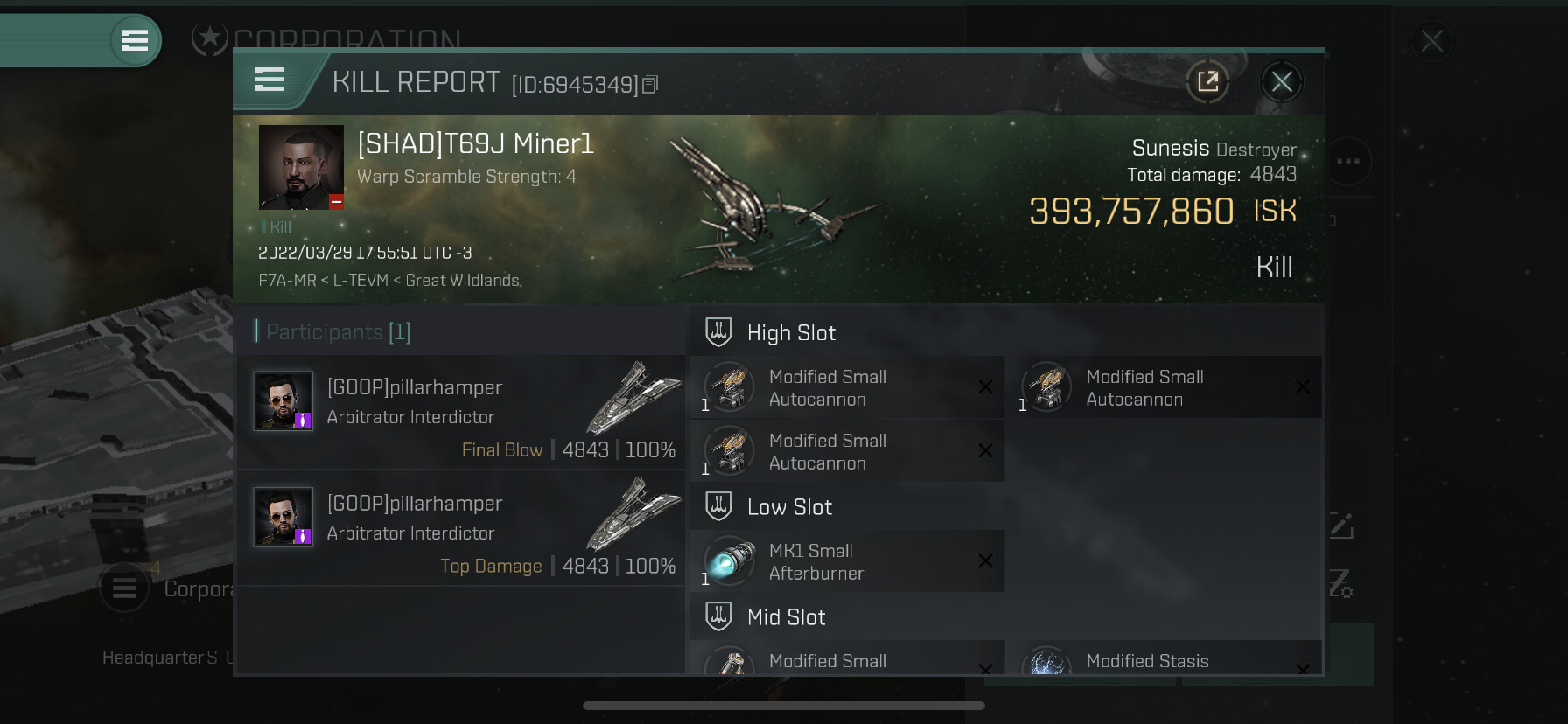The height and width of the screenshot is (724, 1568).
Task: Click the Arbitrator Interdictor ship icon for Final Blow
Action: 633,398
